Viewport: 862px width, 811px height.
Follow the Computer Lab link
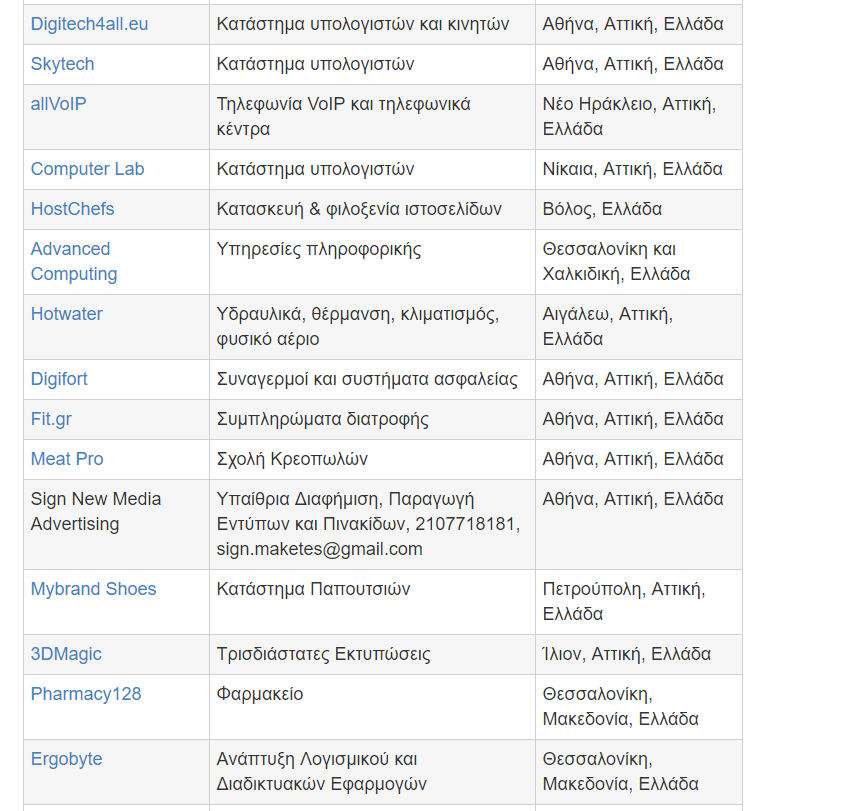click(87, 169)
